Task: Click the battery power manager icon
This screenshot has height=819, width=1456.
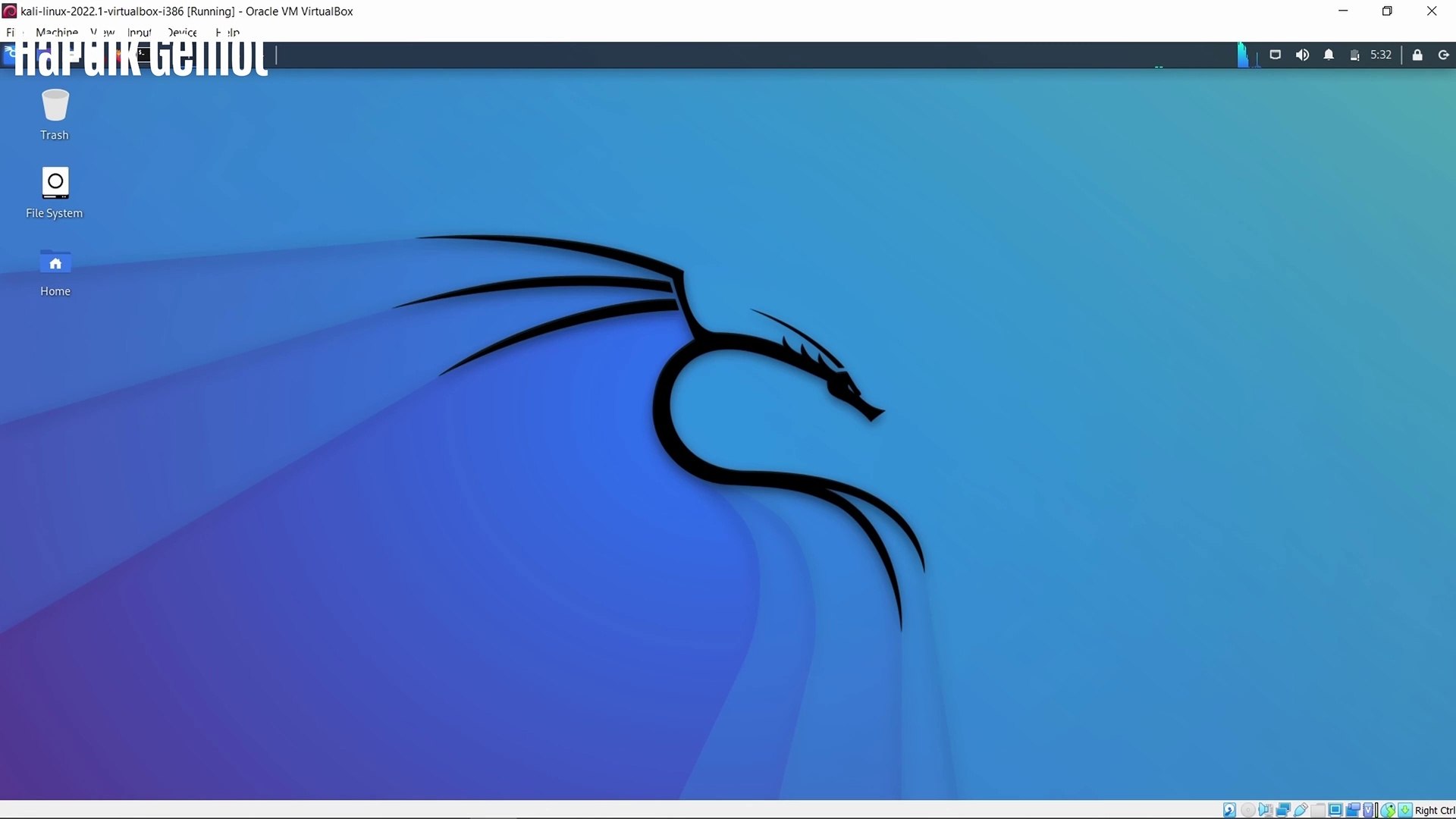Action: [1354, 55]
